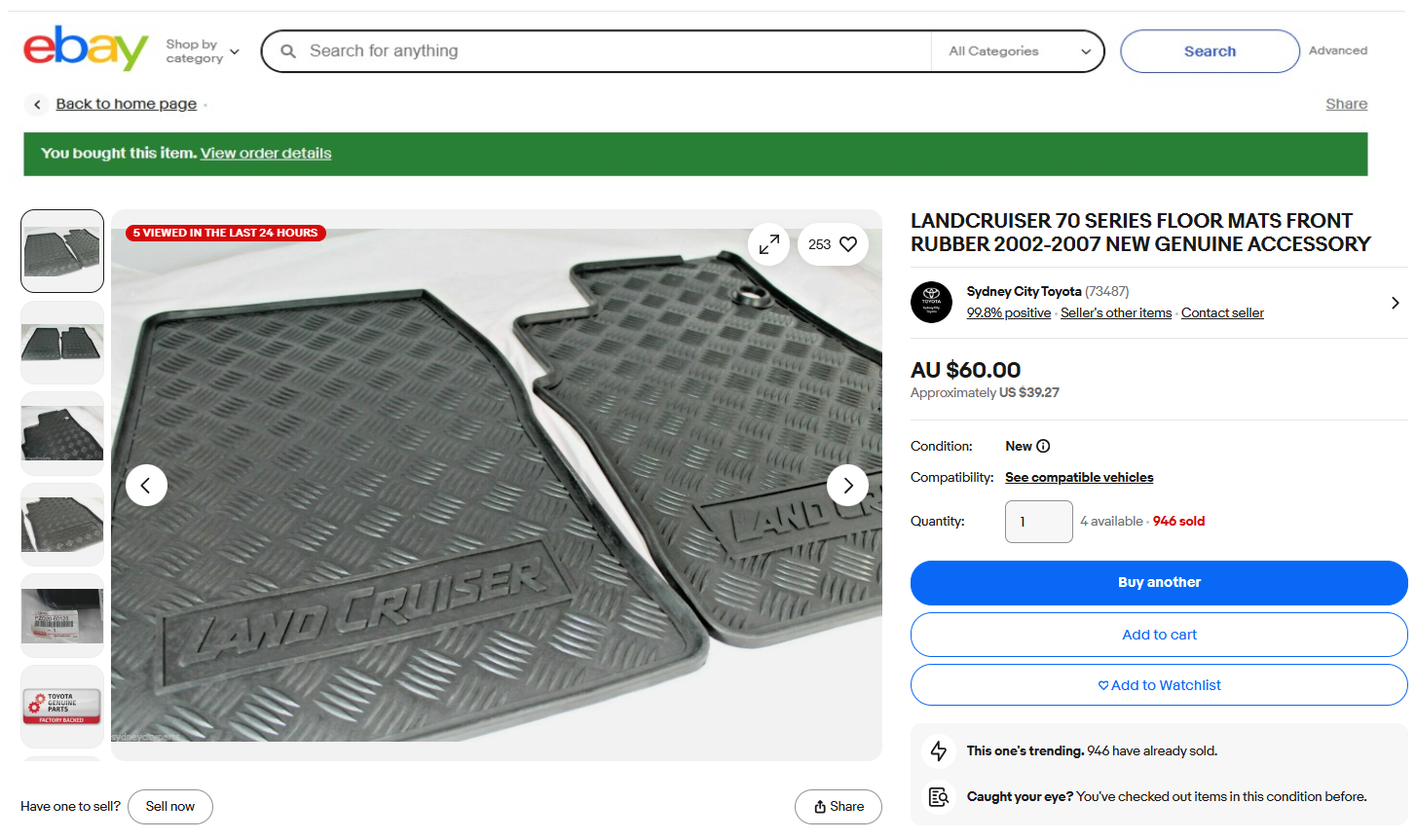Add the floor mats to cart

coord(1159,635)
